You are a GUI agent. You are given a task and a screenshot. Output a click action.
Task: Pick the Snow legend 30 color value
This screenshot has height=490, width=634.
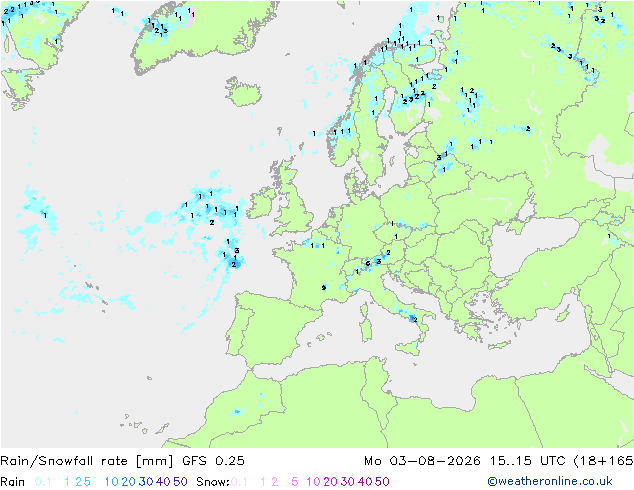tap(348, 482)
